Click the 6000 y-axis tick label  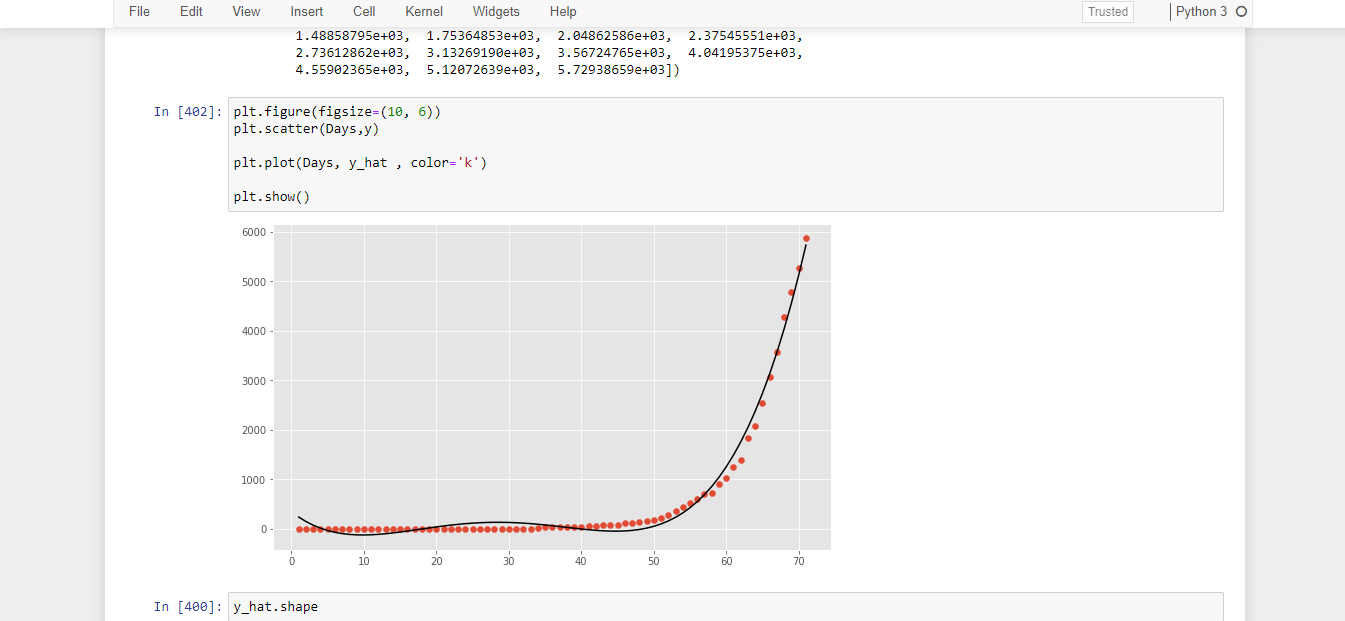click(254, 232)
